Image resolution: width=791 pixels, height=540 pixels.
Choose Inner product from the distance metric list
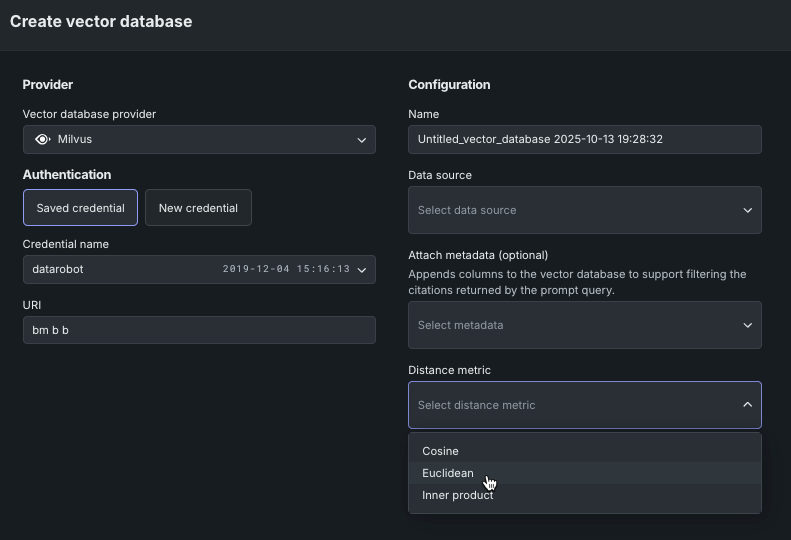coord(458,495)
